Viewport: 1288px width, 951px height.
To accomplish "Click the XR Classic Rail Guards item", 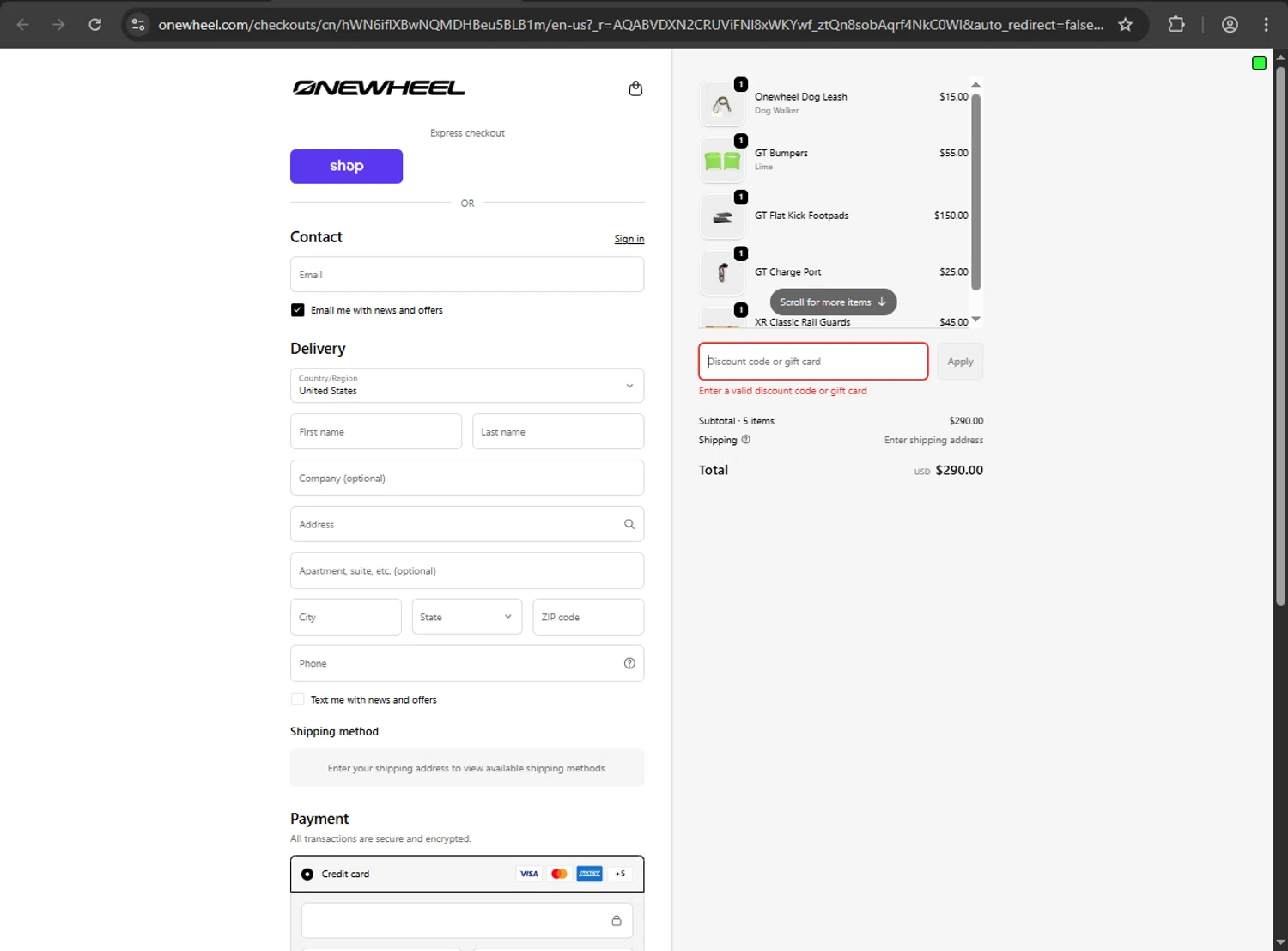I will pyautogui.click(x=802, y=322).
